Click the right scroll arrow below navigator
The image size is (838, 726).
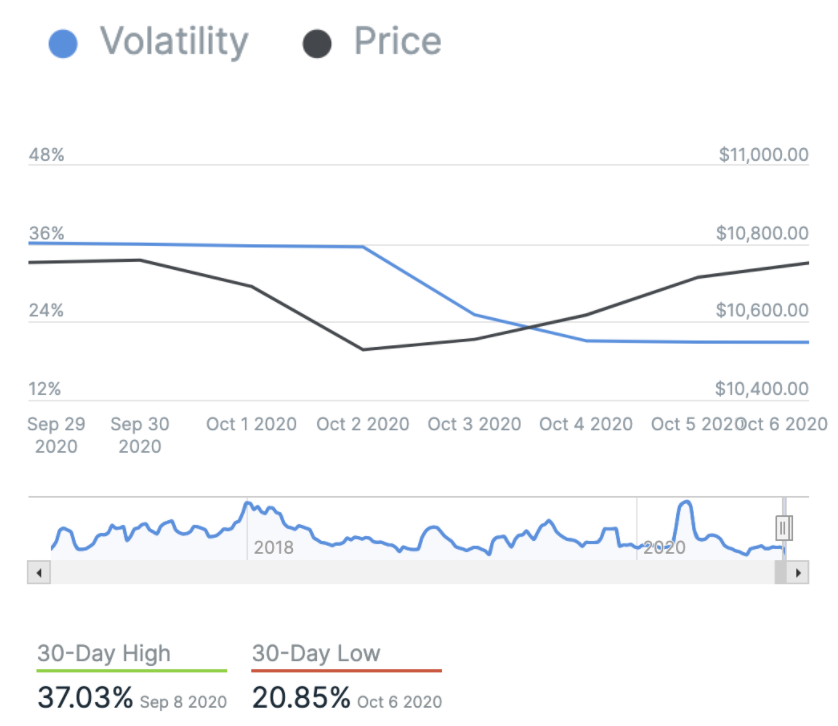[798, 573]
